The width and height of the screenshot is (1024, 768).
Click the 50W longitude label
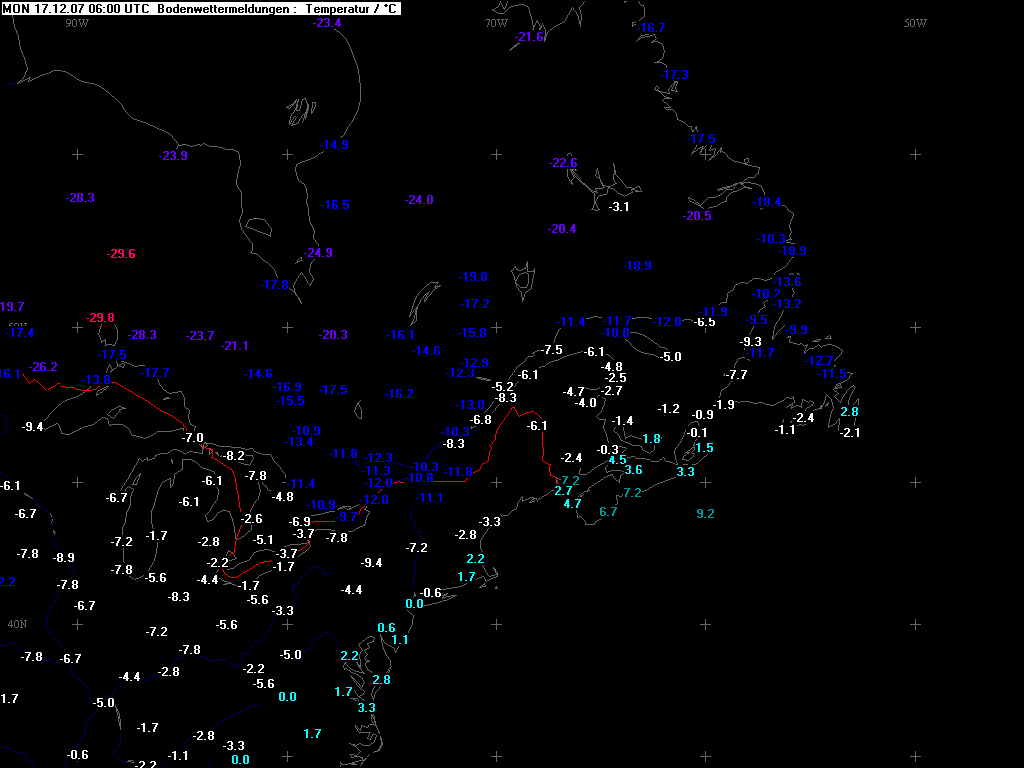pos(915,23)
